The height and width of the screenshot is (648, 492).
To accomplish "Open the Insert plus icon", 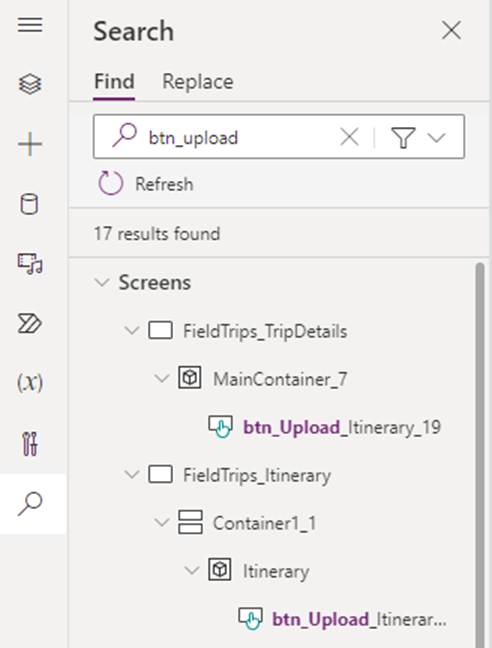I will click(x=30, y=144).
